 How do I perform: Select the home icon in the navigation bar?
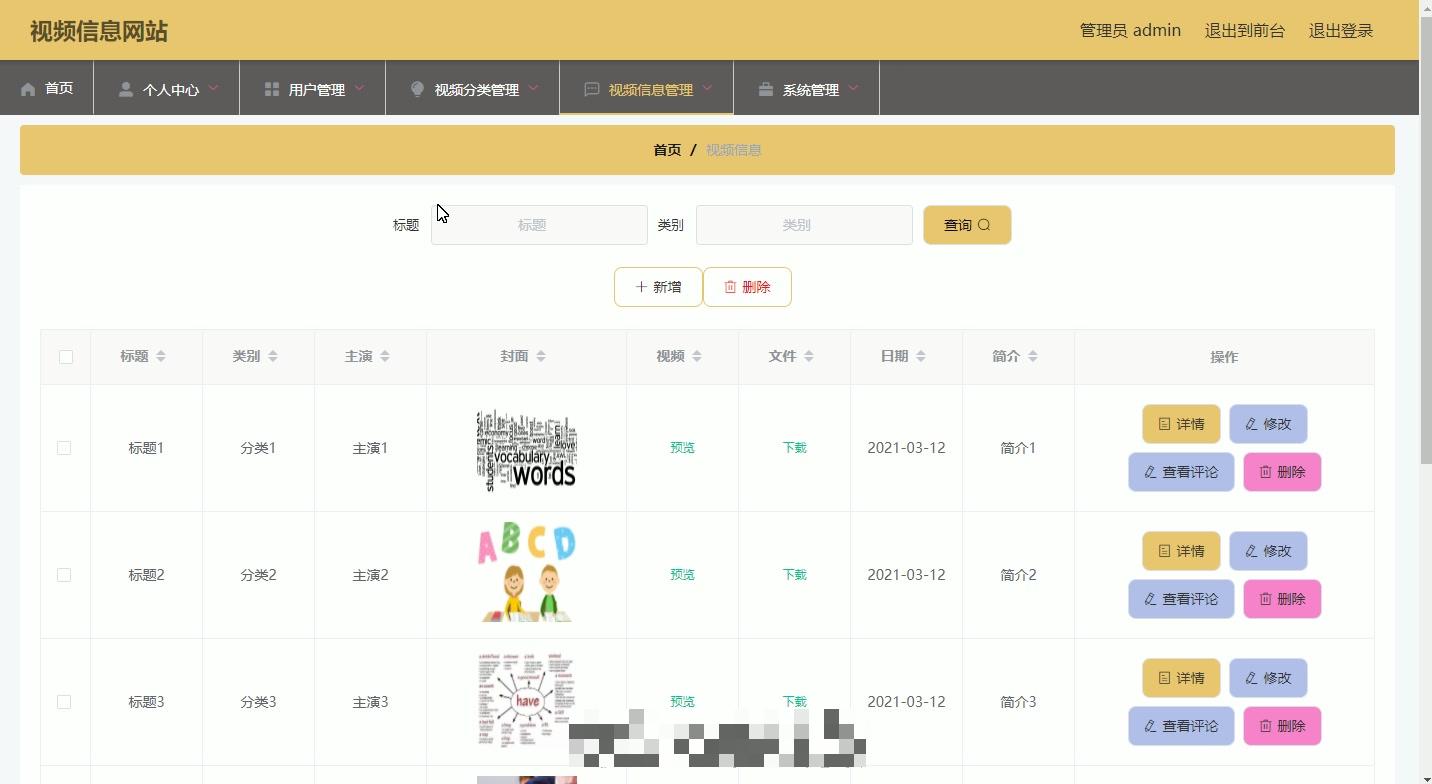click(x=29, y=88)
